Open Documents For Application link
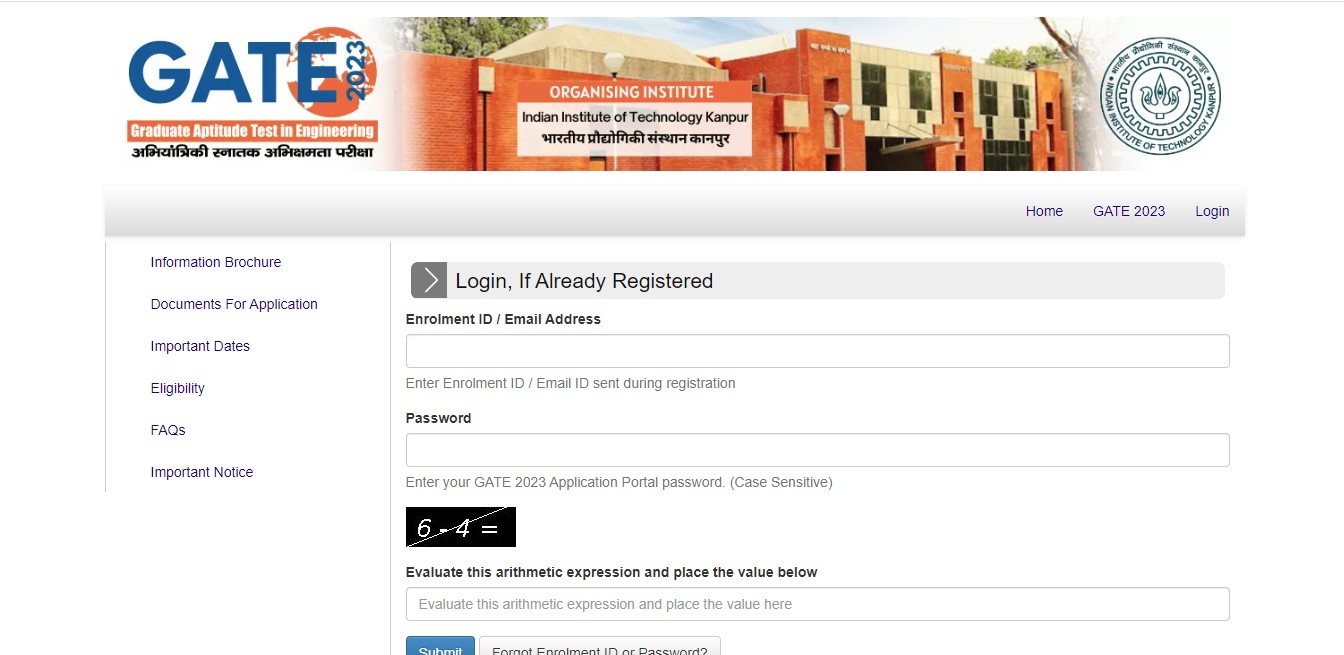The width and height of the screenshot is (1344, 655). [234, 304]
